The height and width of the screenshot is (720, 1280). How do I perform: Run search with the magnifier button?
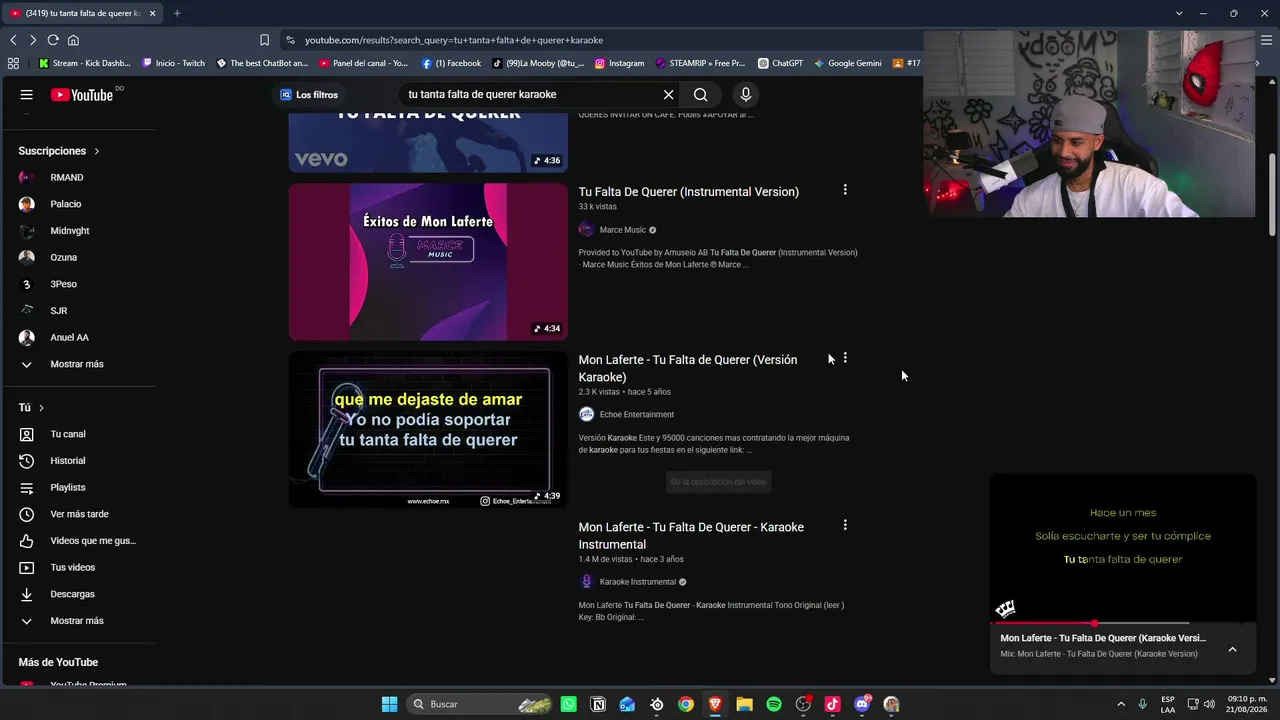coord(701,95)
